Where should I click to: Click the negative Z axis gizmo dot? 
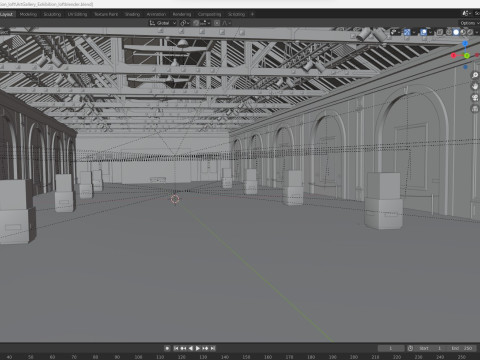click(465, 67)
